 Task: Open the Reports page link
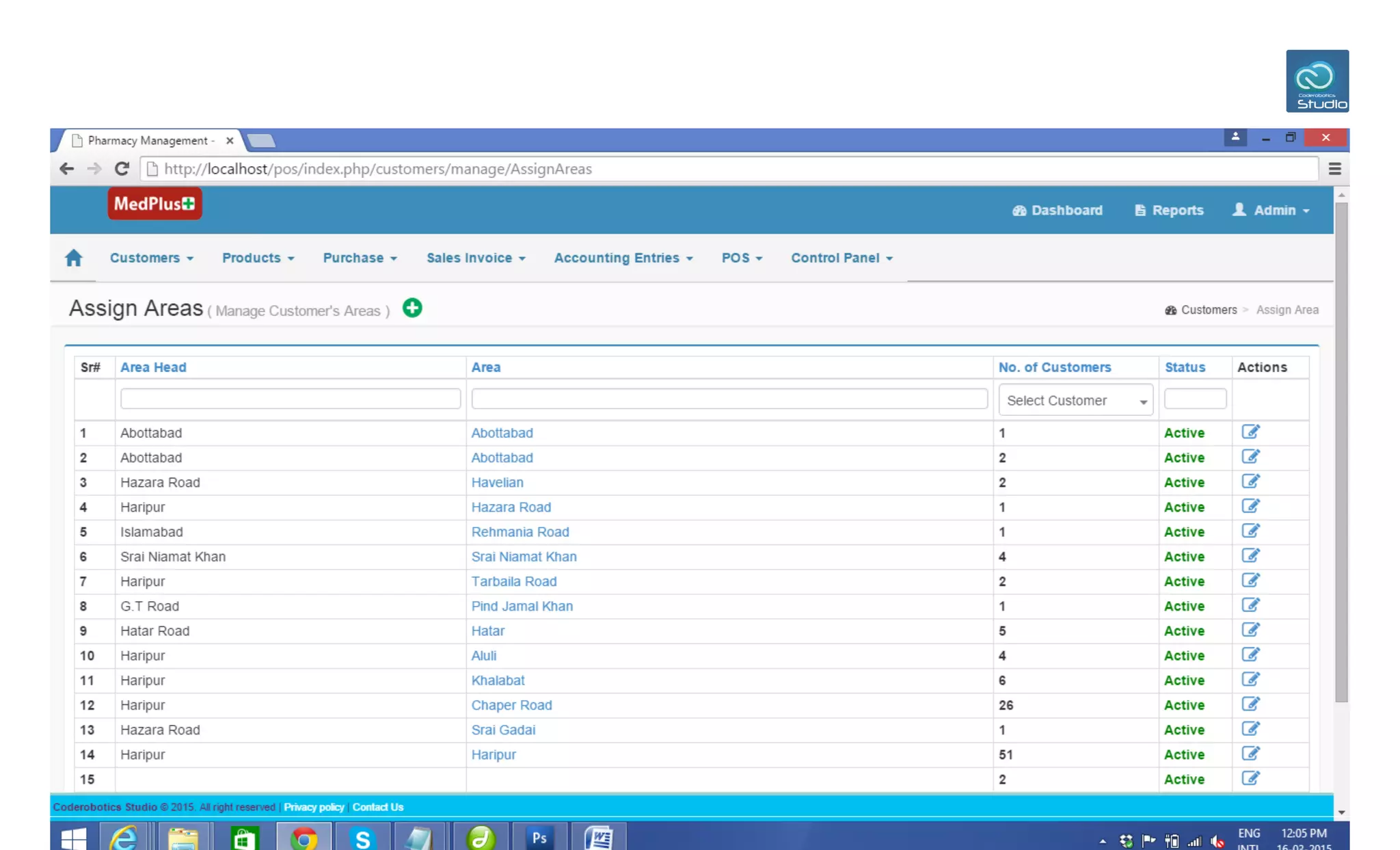click(x=1169, y=210)
